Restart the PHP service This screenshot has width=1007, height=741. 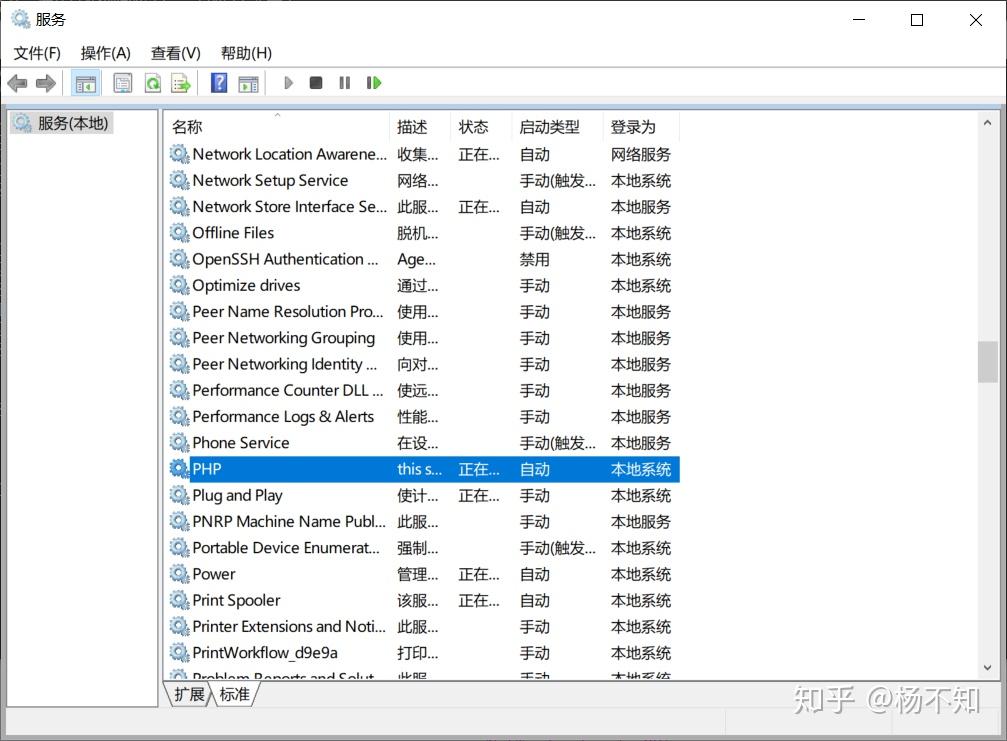(x=374, y=83)
